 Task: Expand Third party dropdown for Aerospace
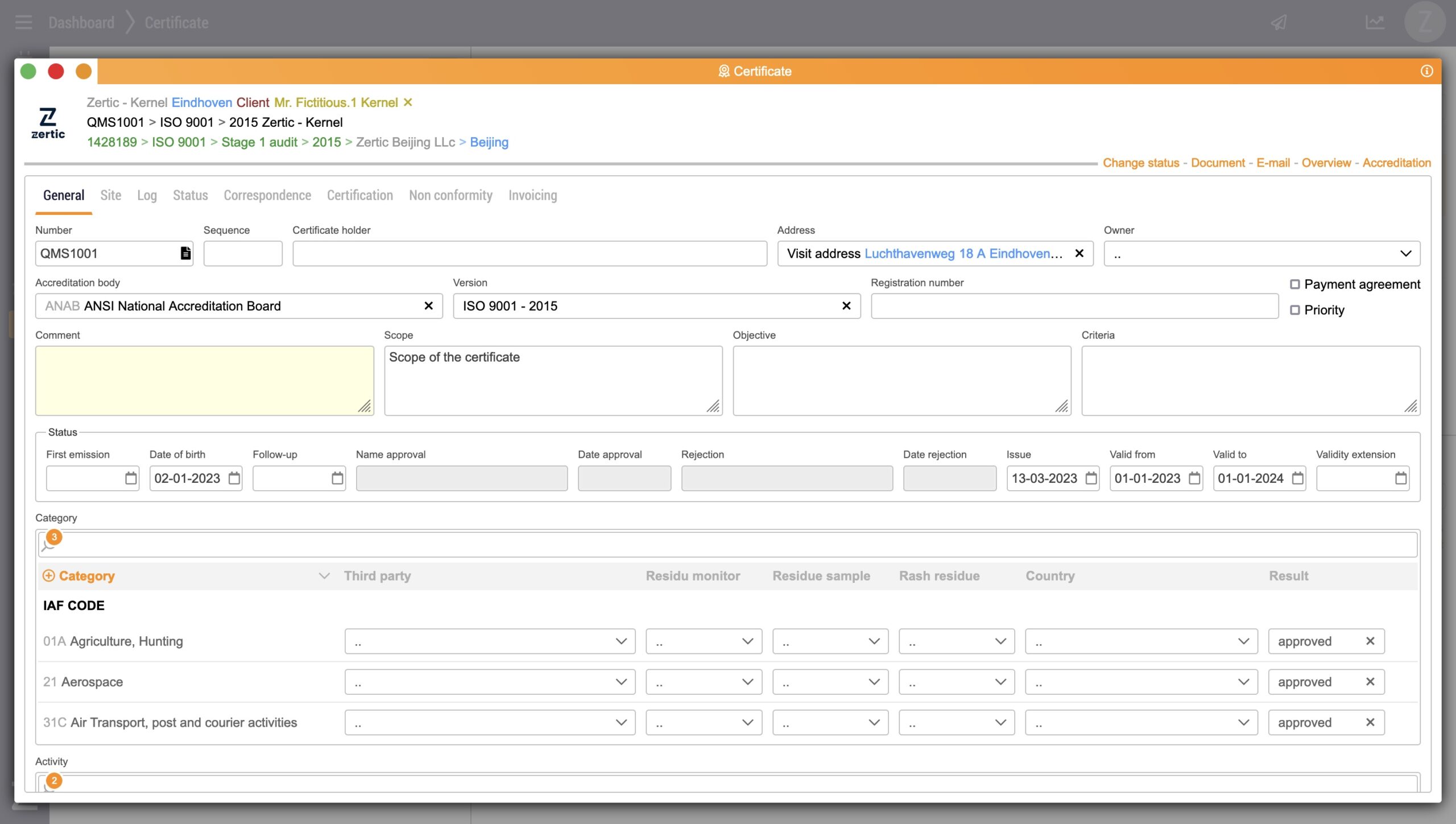click(490, 682)
